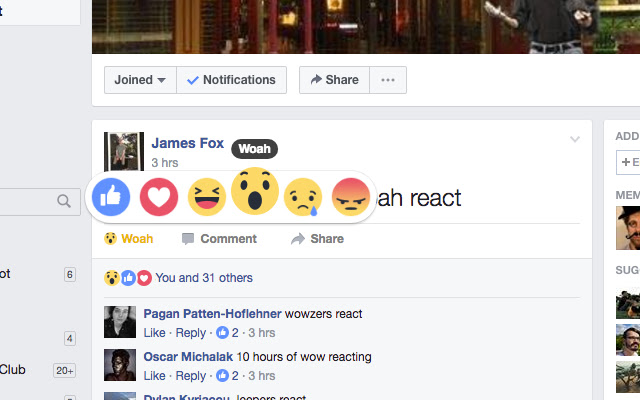Viewport: 640px width, 400px height.
Task: Open Pagan Patten-Hoflehner's avatar
Action: [x=120, y=322]
